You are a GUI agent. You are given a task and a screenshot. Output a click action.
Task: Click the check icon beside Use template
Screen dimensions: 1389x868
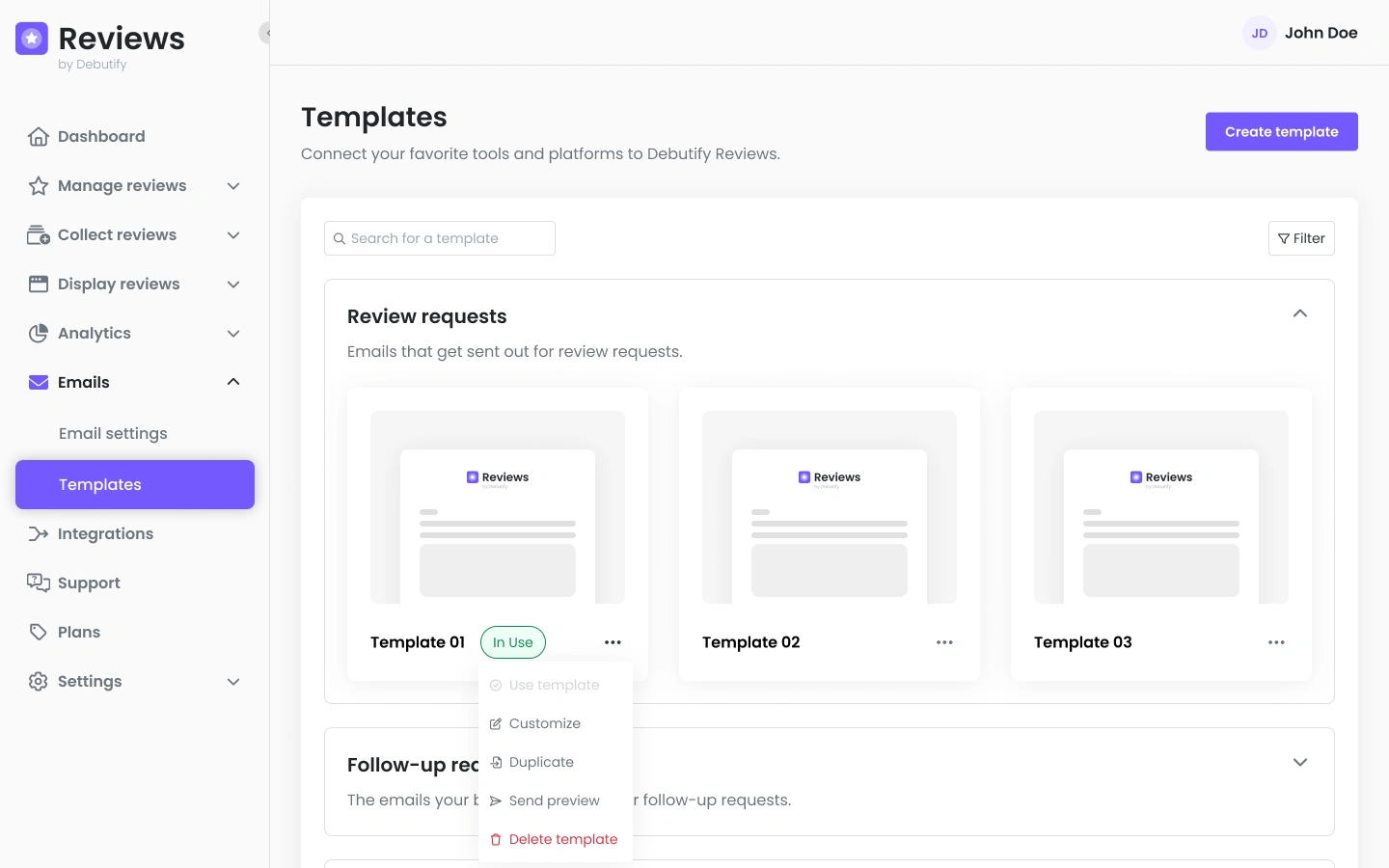[496, 686]
